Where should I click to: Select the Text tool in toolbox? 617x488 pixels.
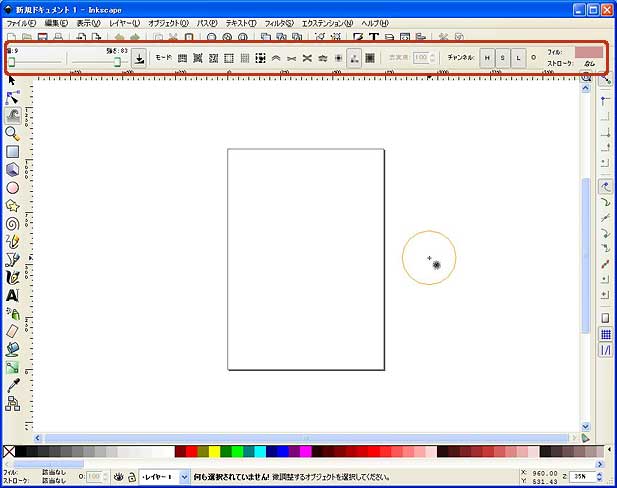[x=13, y=295]
